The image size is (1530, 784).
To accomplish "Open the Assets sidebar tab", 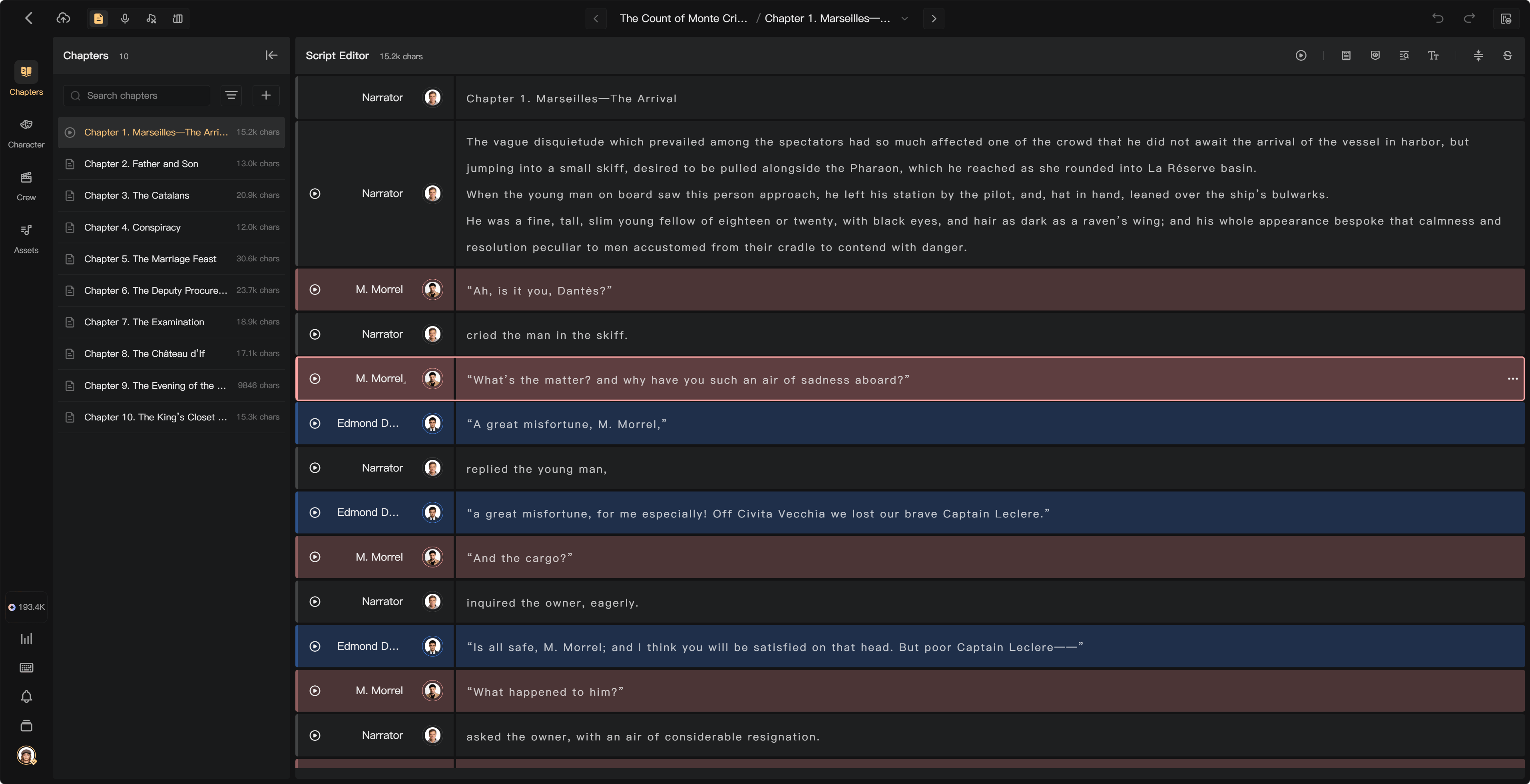I will coord(26,238).
